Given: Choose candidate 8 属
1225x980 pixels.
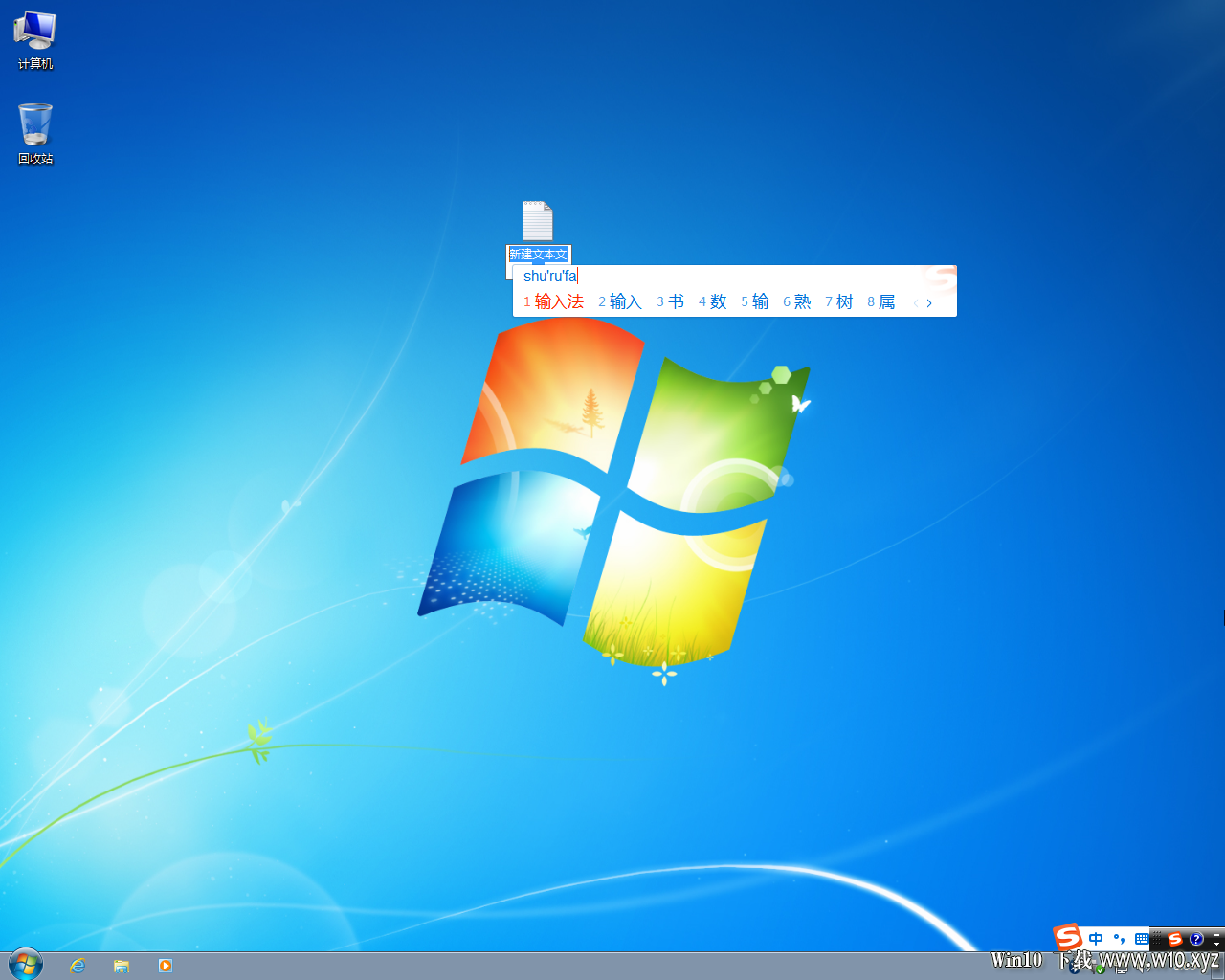Looking at the screenshot, I should coord(880,302).
